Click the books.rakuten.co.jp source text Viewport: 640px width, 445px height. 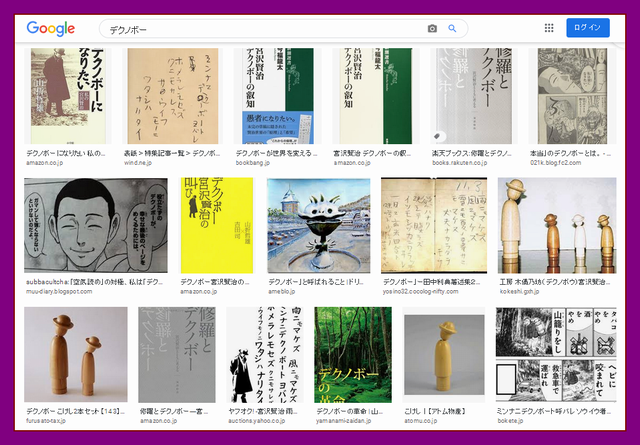pyautogui.click(x=460, y=162)
